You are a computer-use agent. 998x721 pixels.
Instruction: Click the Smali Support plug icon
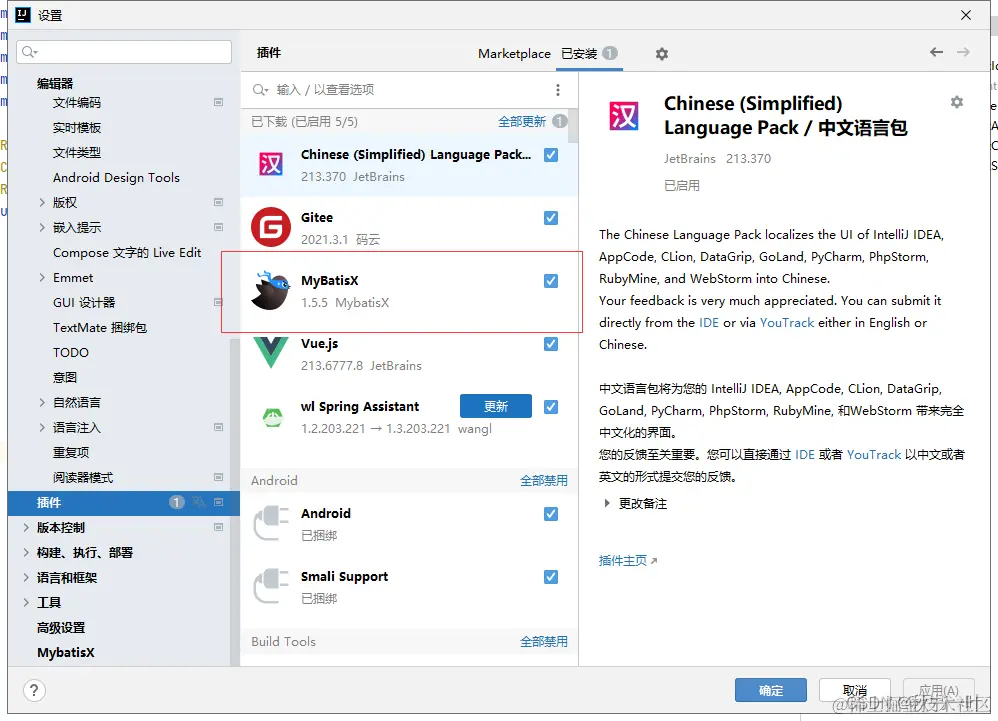click(271, 586)
